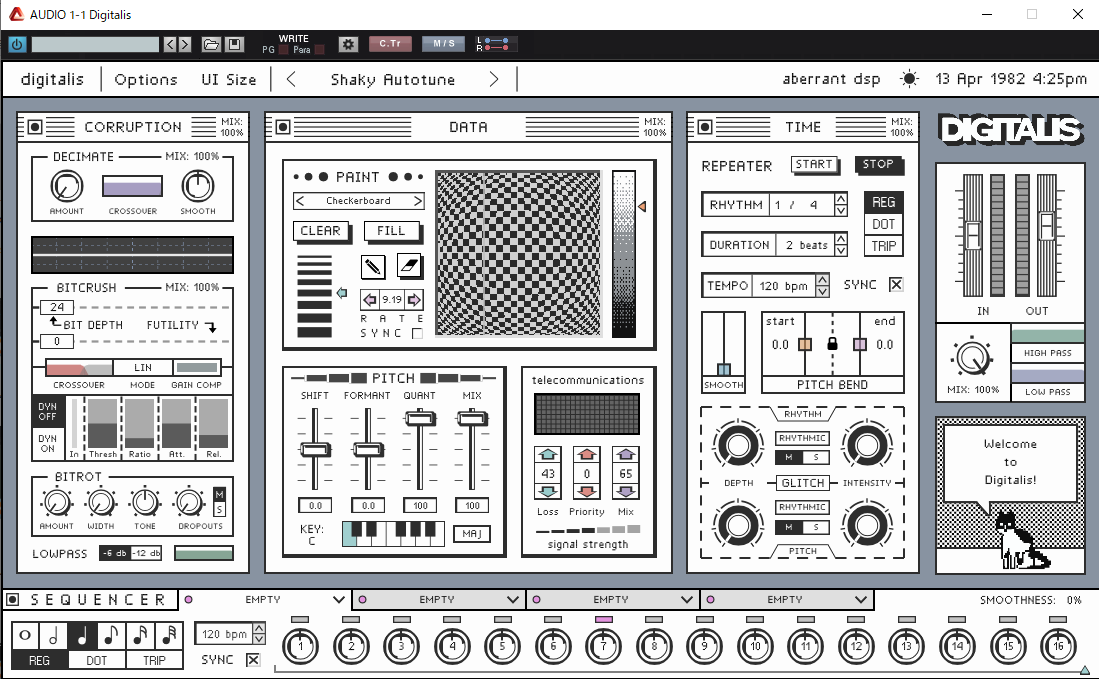
Task: Raise telecommunications Mix with up arrow
Action: pyautogui.click(x=626, y=454)
